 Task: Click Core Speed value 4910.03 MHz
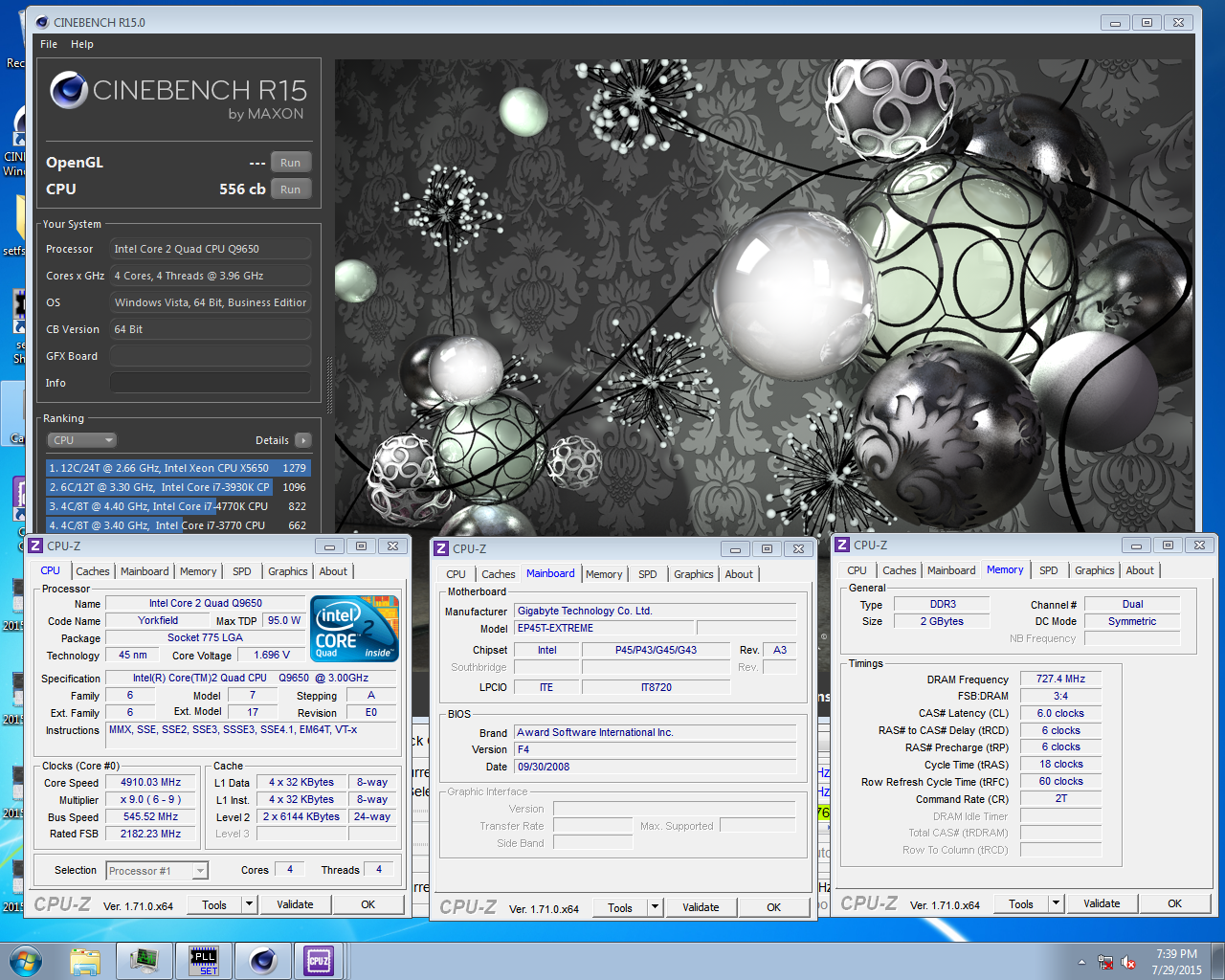(150, 783)
